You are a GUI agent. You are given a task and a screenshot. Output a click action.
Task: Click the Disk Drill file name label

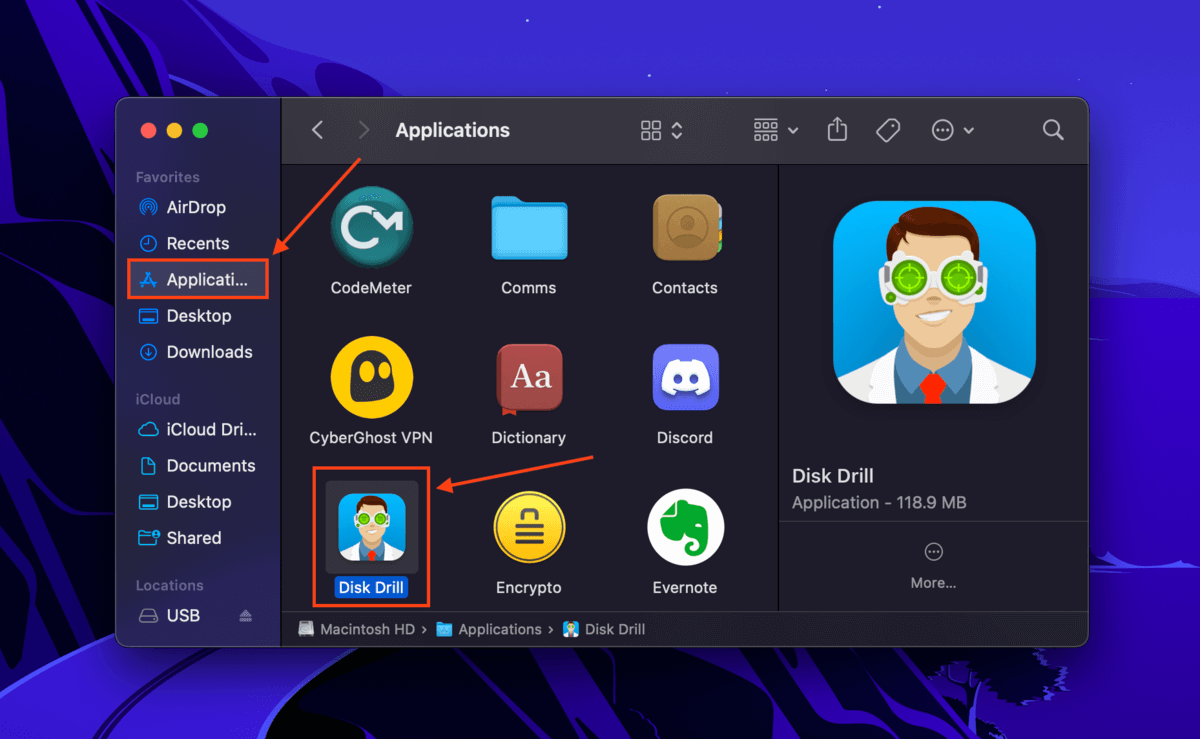pyautogui.click(x=371, y=587)
